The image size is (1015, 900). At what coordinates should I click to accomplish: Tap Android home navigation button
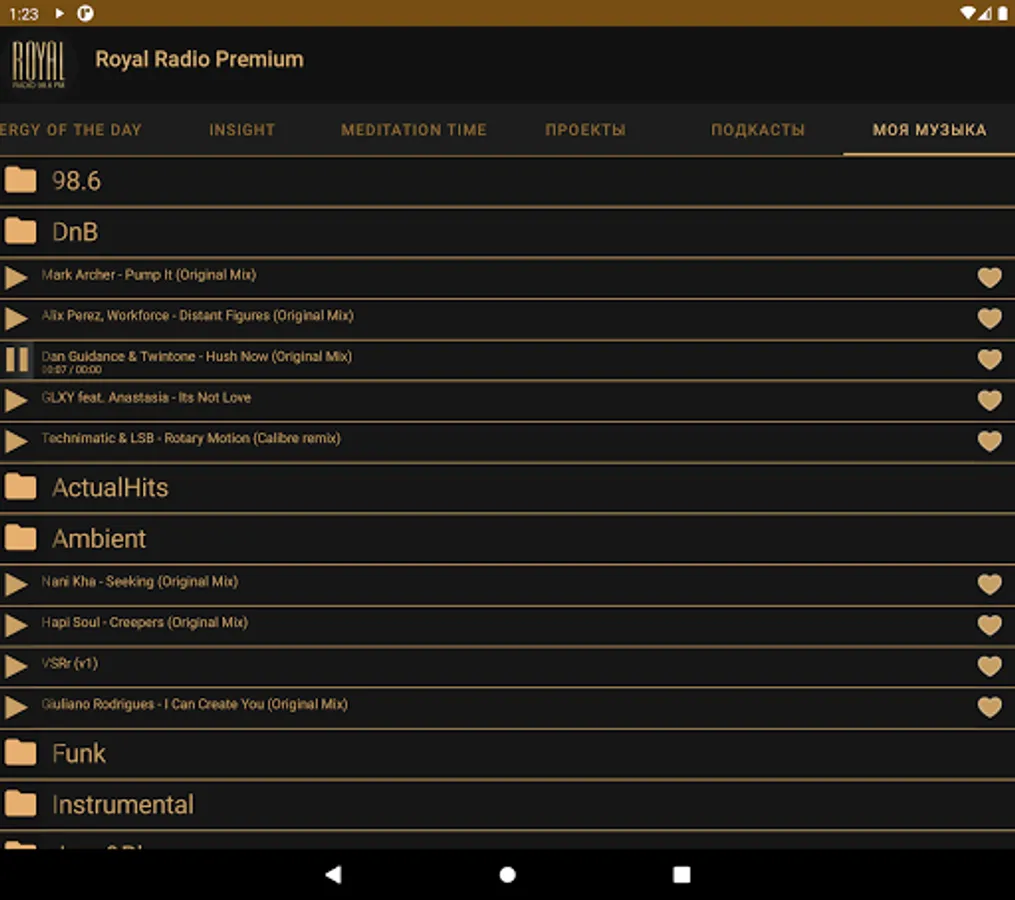tap(508, 875)
